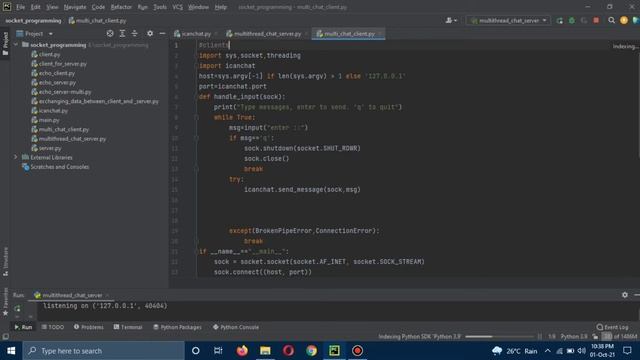Open the Refactor menu
This screenshot has width=640, height=360.
(x=121, y=7)
